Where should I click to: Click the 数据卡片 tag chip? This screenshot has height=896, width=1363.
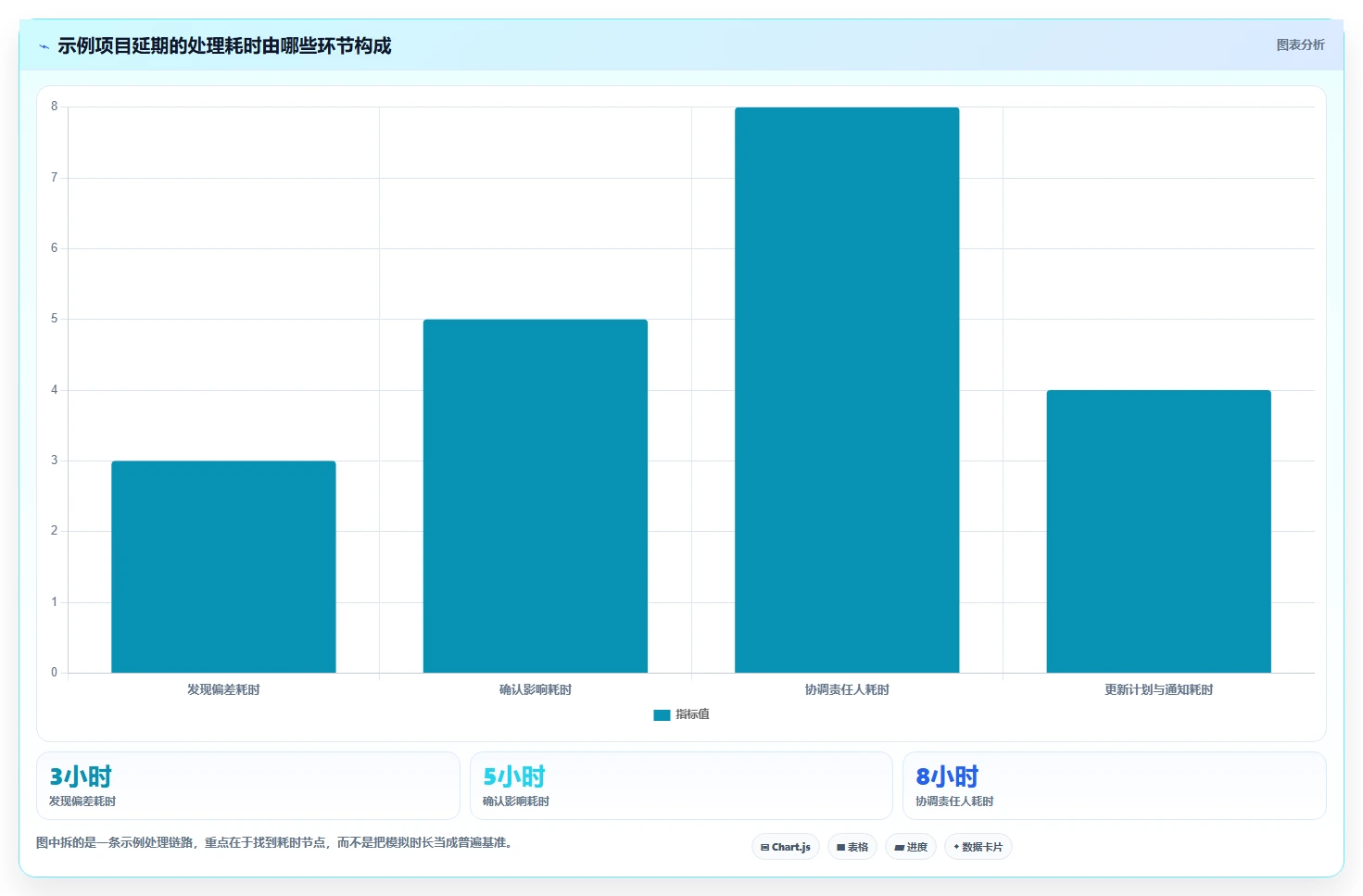978,847
